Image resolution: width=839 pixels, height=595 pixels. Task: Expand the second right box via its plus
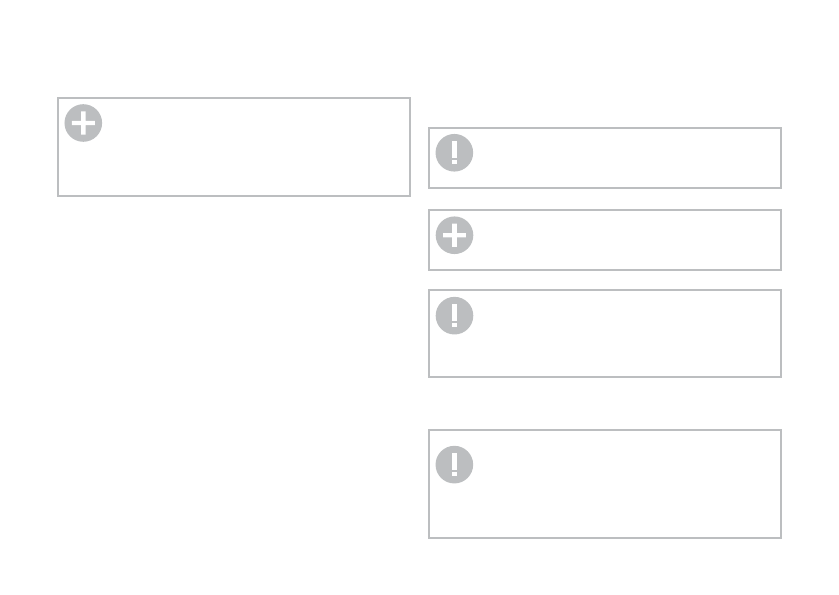[454, 235]
